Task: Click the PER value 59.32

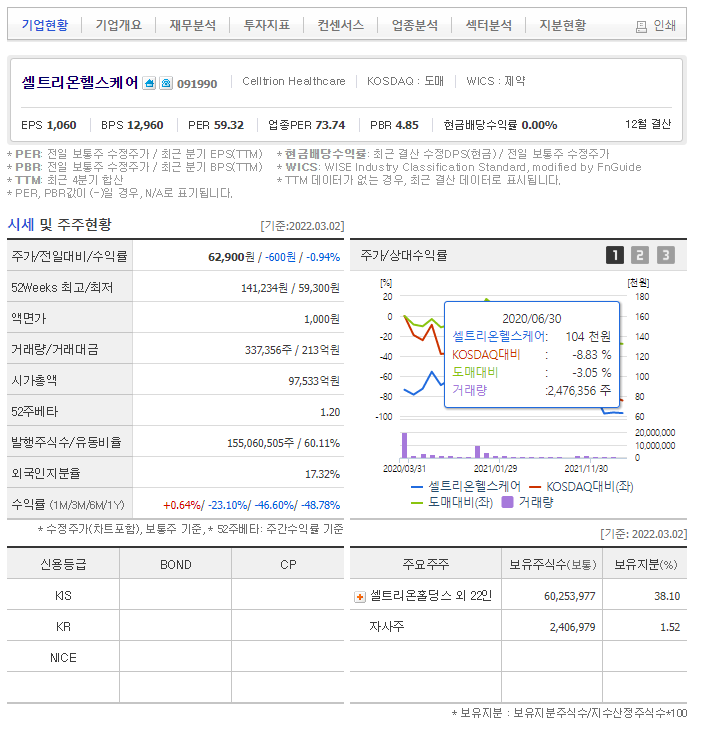Action: click(229, 125)
